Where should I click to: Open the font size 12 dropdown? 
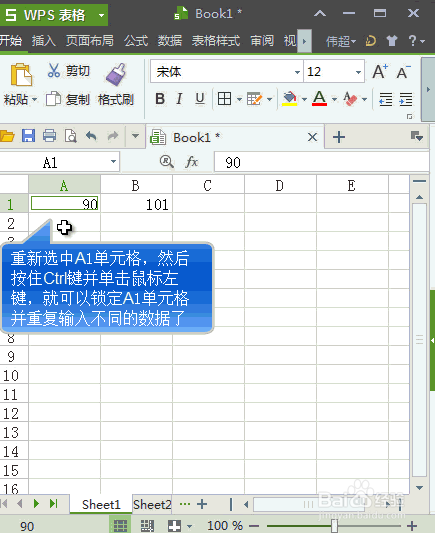tap(358, 72)
